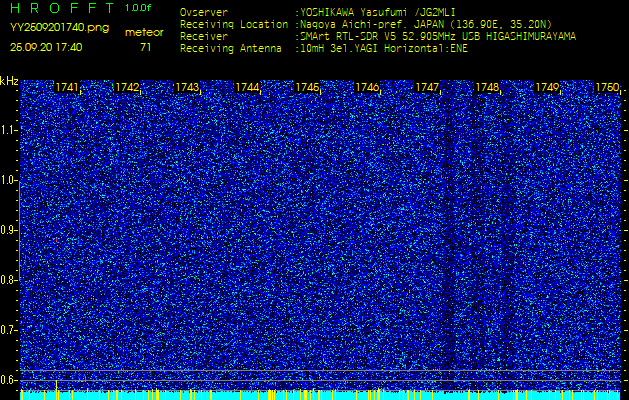Click the 0.7 kHz axis label

click(7, 330)
